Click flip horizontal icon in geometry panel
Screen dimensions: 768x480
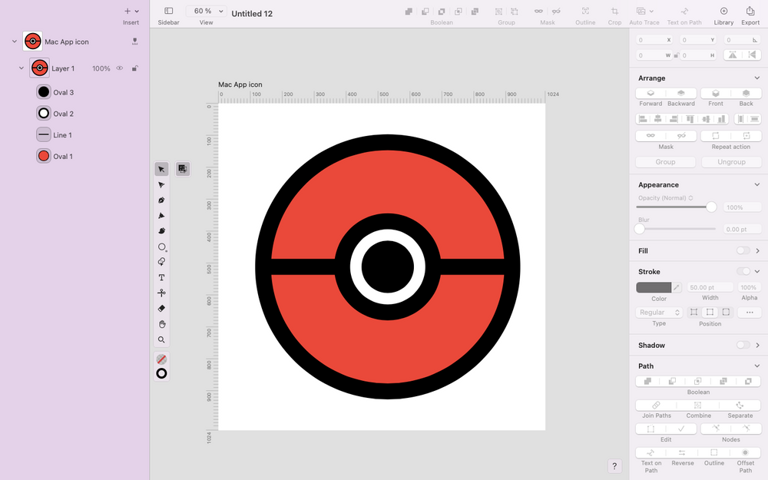[752, 55]
